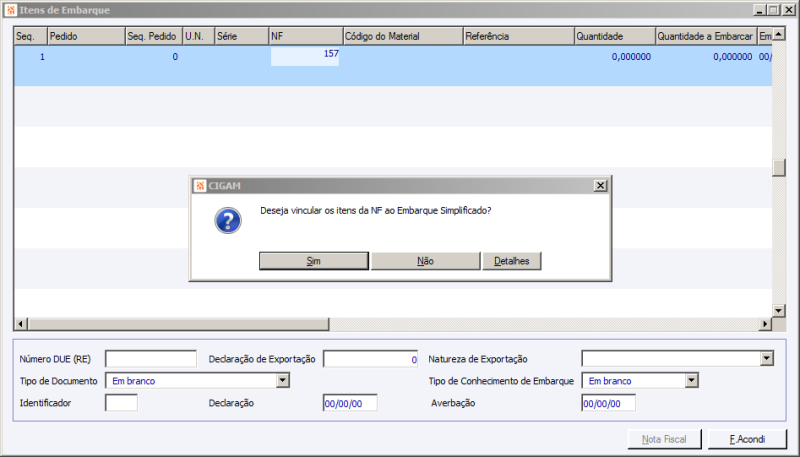The height and width of the screenshot is (457, 800).
Task: Click the vertical scrollbar thumb
Action: (x=779, y=168)
